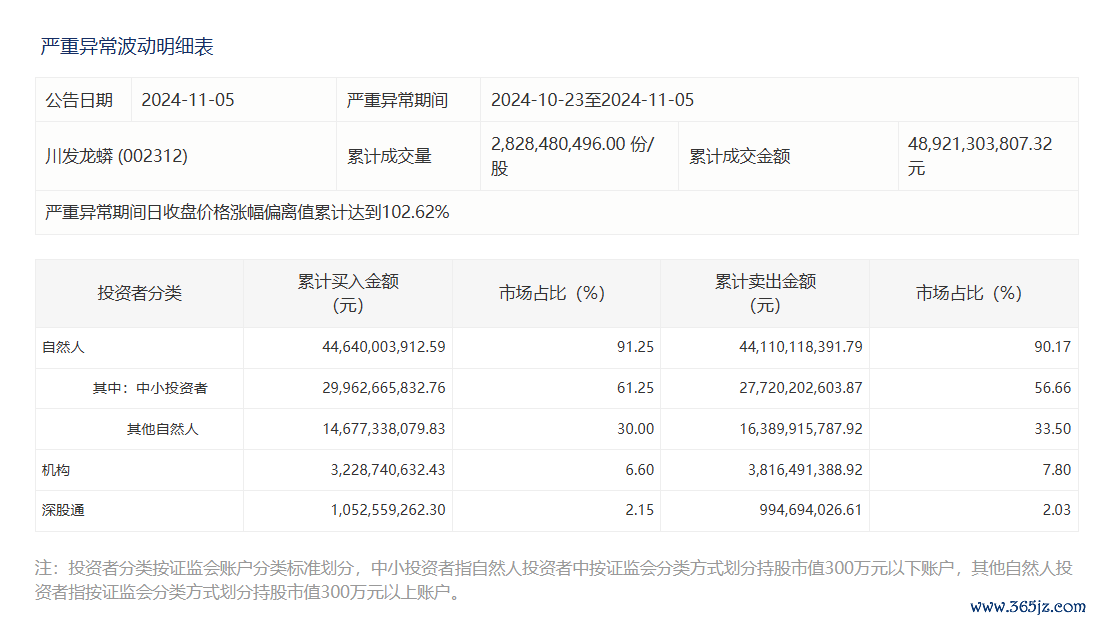The image size is (1093, 622).
Task: Click buy amount 44,640,003,912.59
Action: (x=383, y=347)
